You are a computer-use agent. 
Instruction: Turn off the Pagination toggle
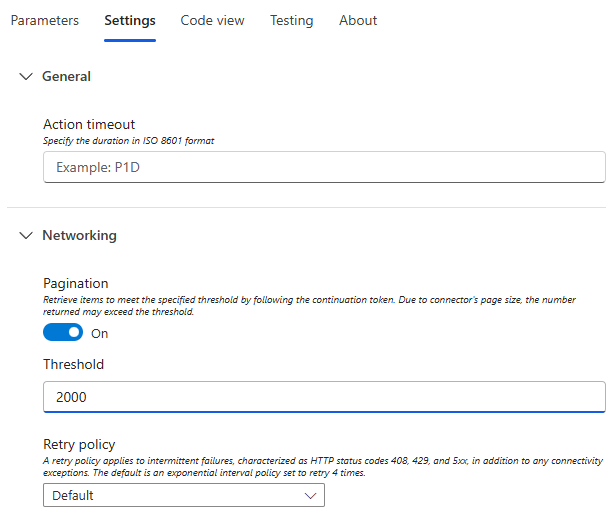[x=63, y=333]
